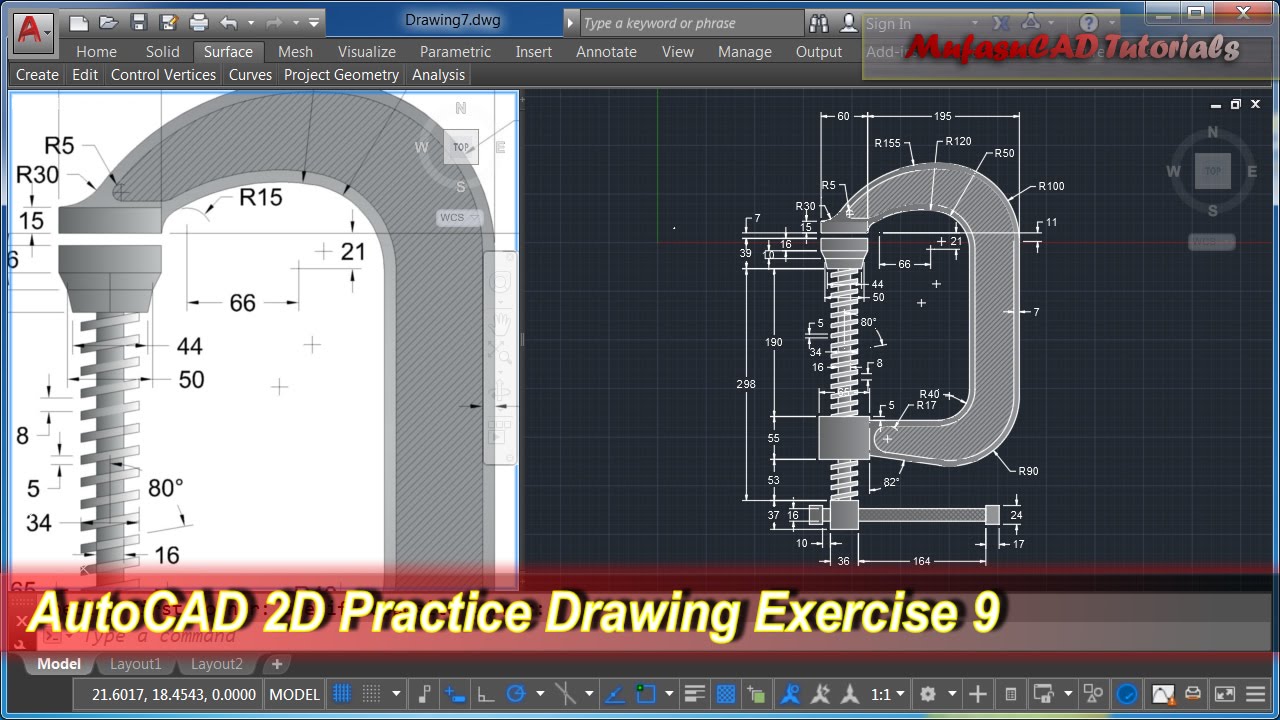Open isometric drafting plane dropdown arrow
The height and width of the screenshot is (720, 1280).
point(588,694)
